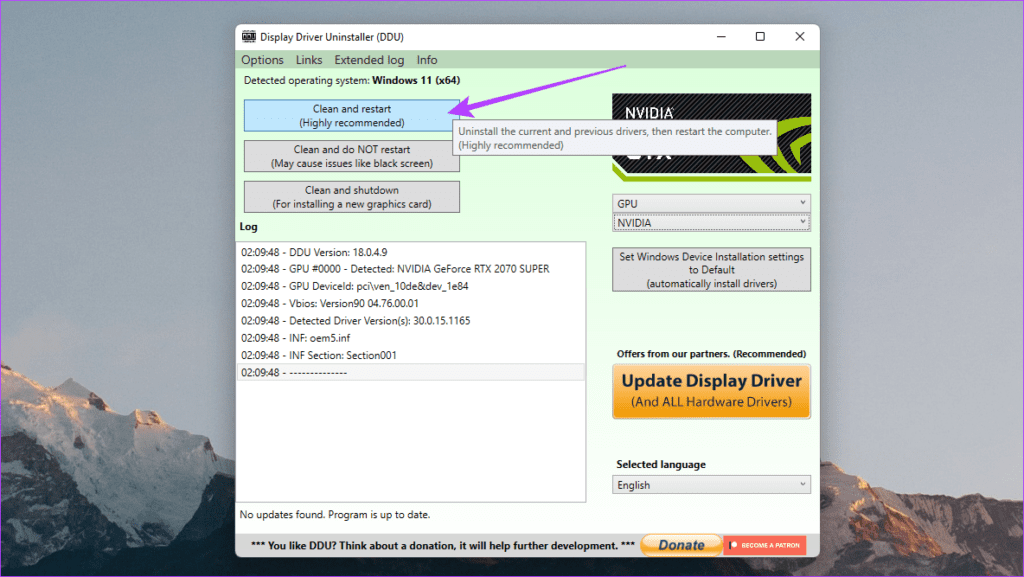Open the Selected language dropdown showing English
Viewport: 1024px width, 577px height.
710,484
